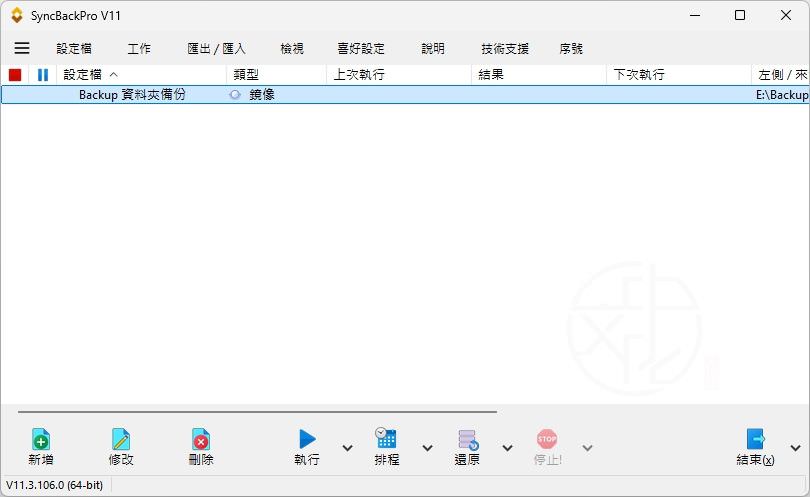Click the 還原 (Restore) icon

click(467, 439)
